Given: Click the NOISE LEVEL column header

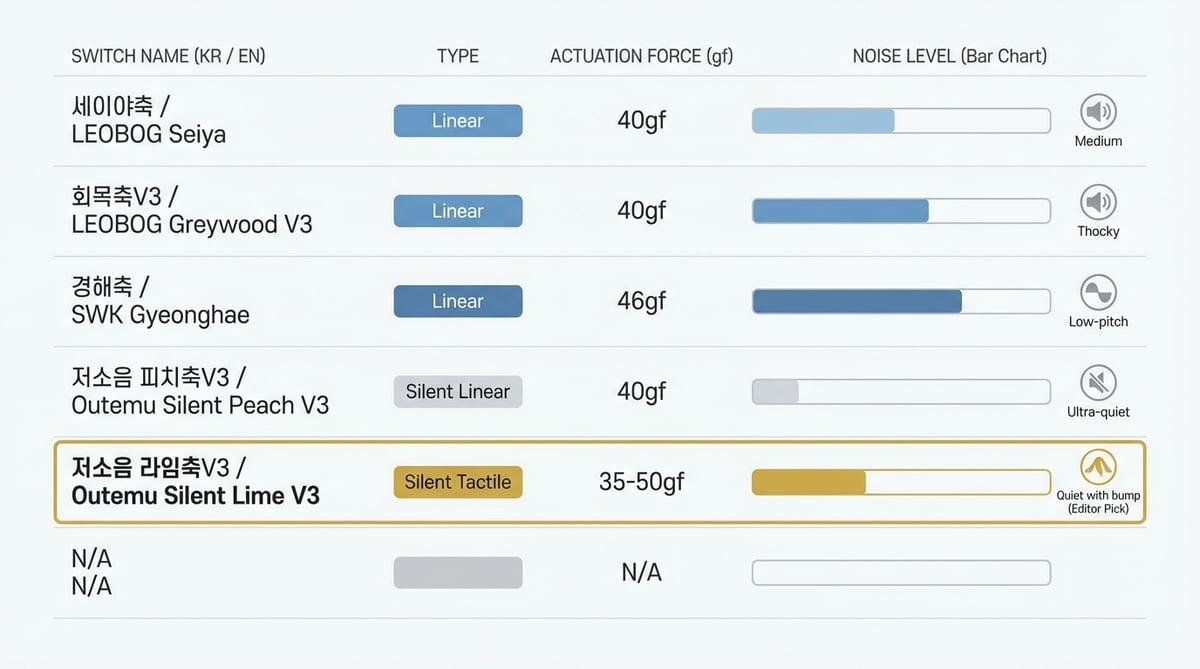Looking at the screenshot, I should tap(949, 56).
